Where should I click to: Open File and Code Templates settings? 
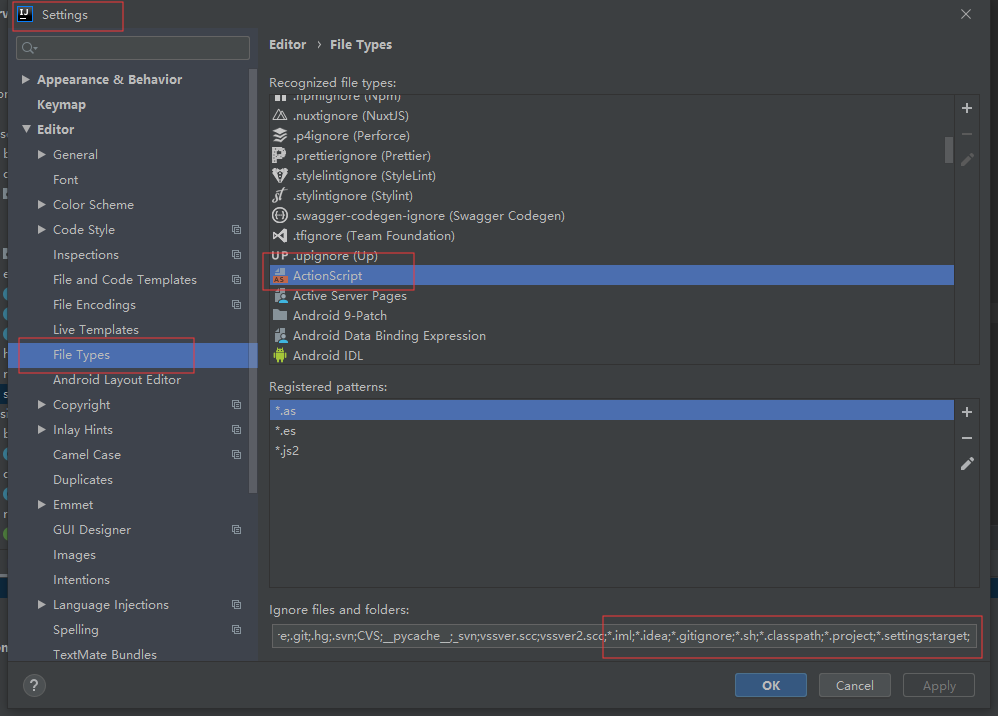[125, 279]
